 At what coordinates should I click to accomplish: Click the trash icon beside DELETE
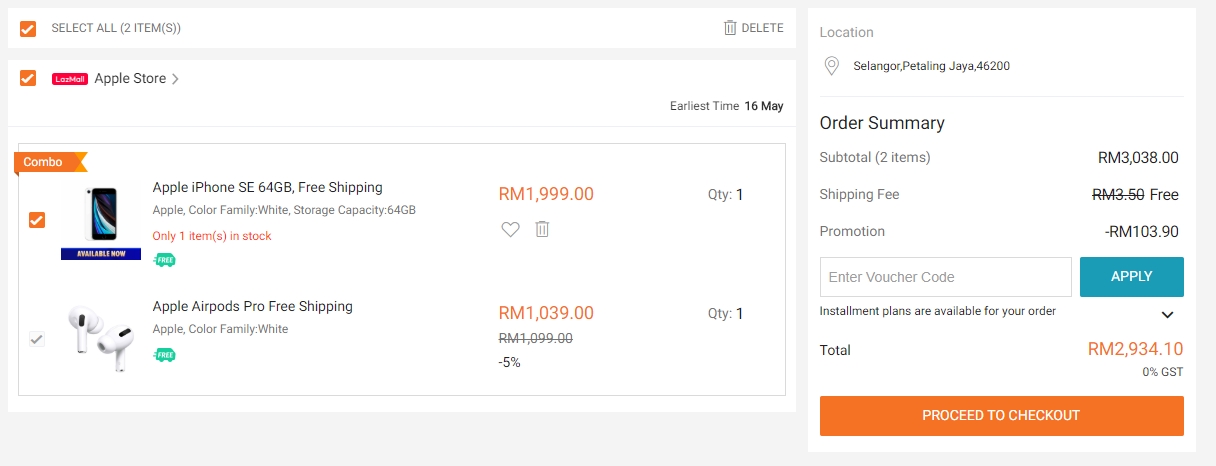(x=730, y=28)
